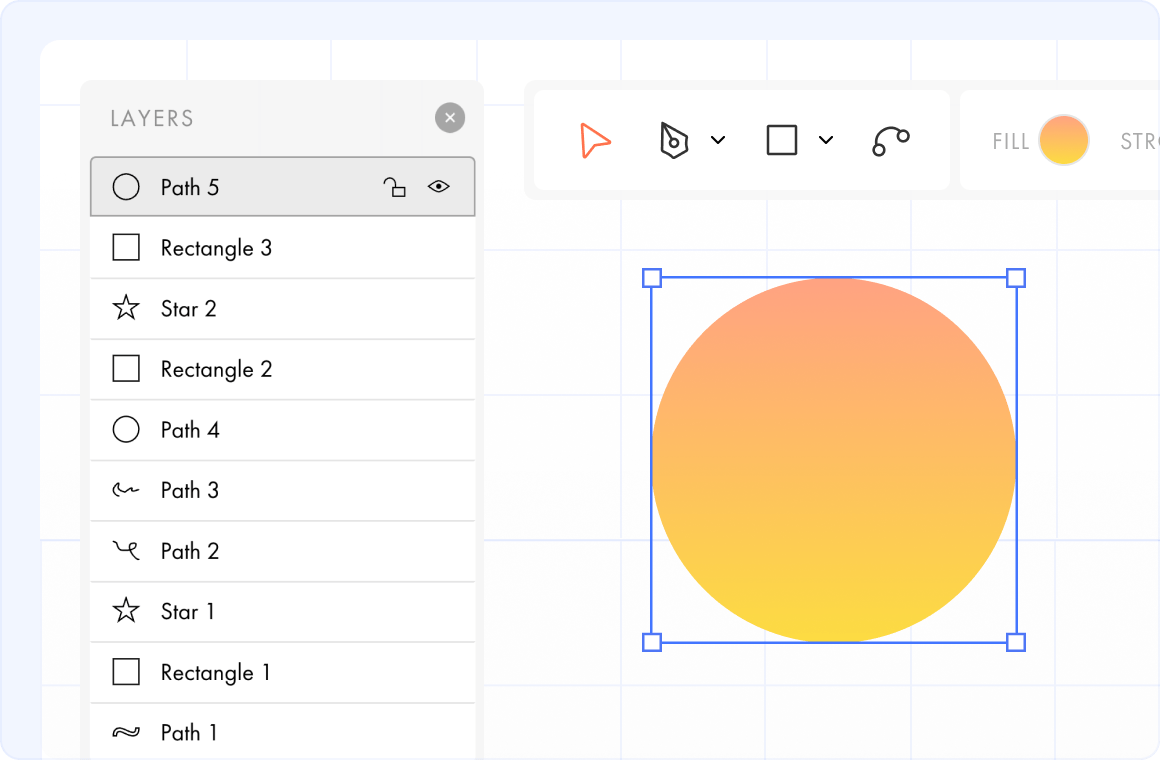Select the orange arrow selection tool
The width and height of the screenshot is (1160, 760).
594,140
